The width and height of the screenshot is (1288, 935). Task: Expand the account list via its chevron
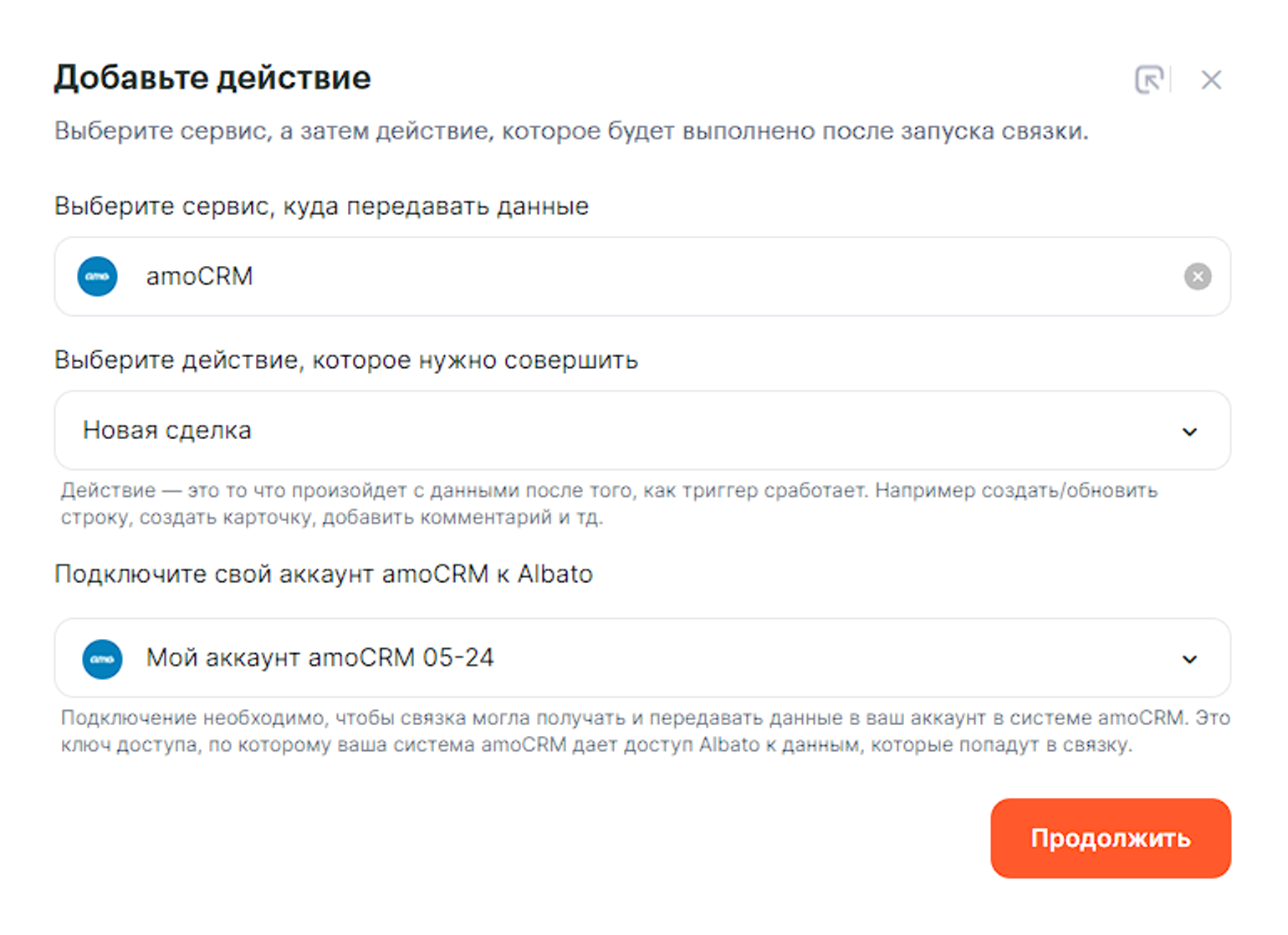pyautogui.click(x=1189, y=659)
